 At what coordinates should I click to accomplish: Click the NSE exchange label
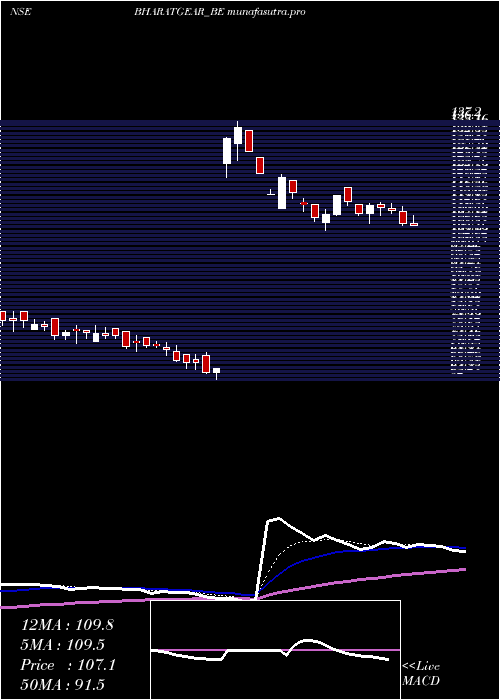21,12
